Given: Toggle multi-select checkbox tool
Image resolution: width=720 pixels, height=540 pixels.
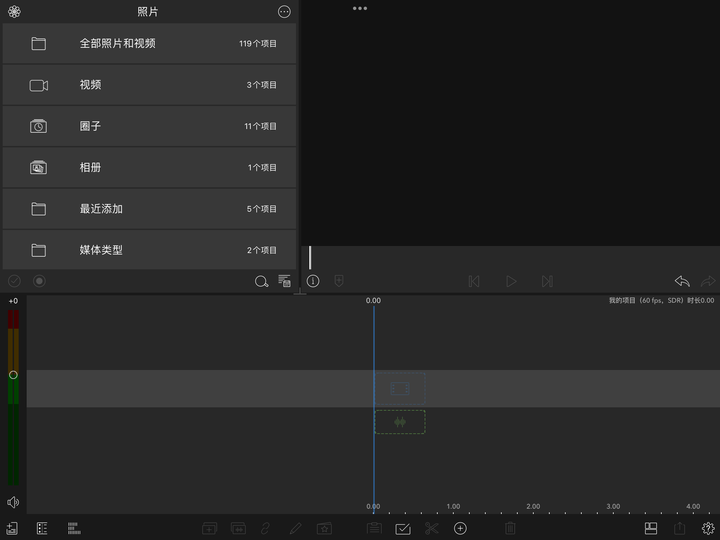Looking at the screenshot, I should (x=403, y=529).
